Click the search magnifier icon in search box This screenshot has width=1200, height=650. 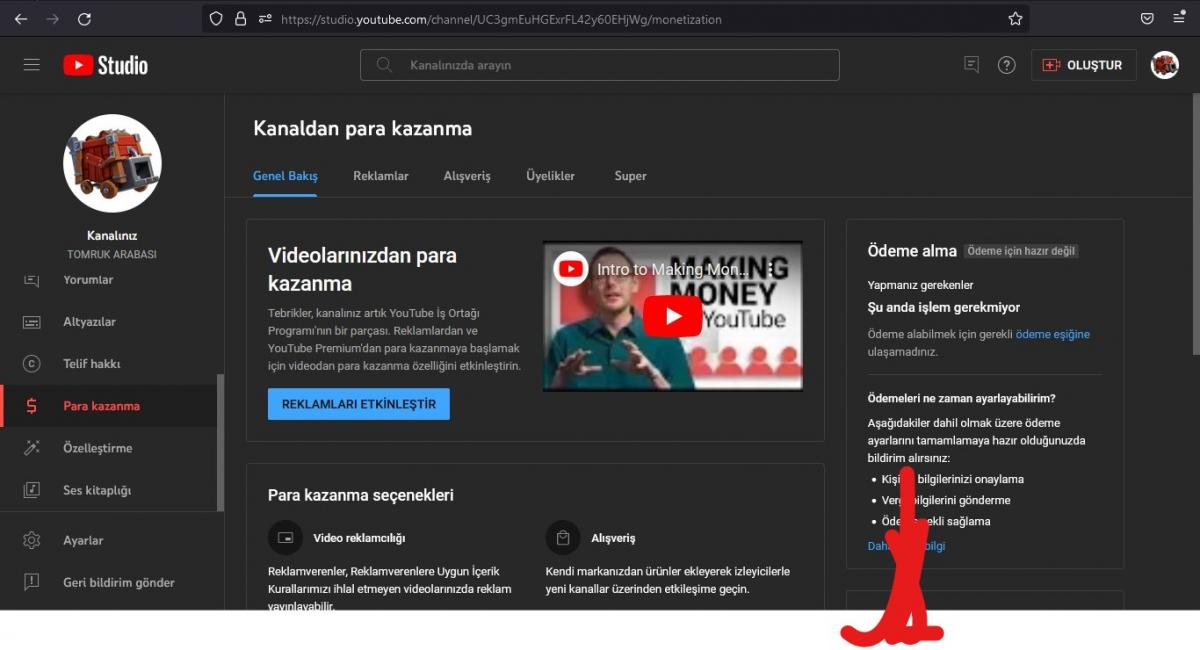384,65
